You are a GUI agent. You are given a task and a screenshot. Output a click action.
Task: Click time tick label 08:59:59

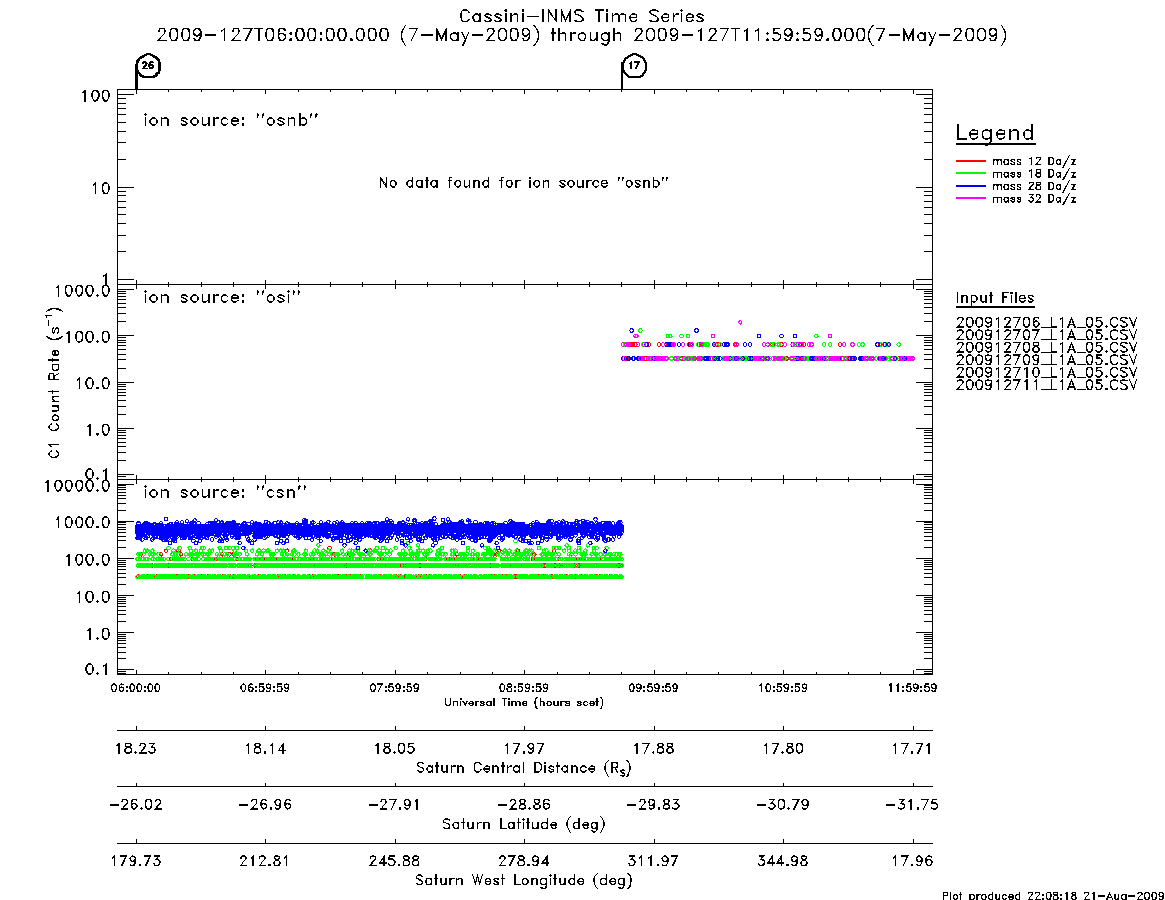point(524,688)
